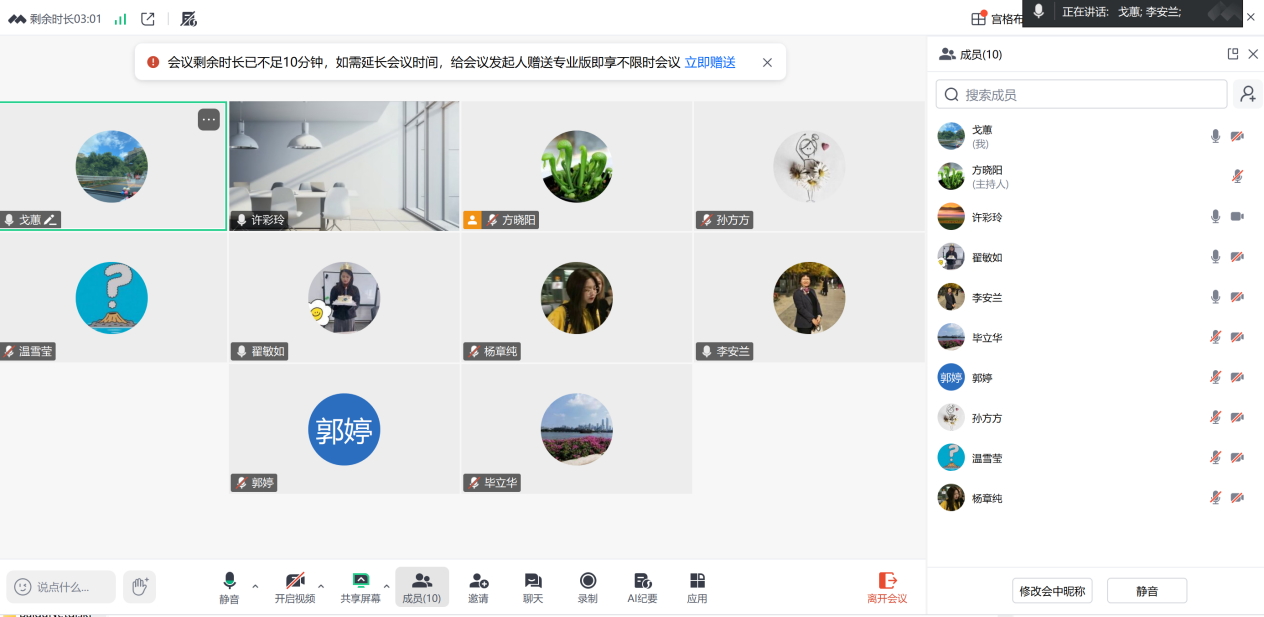This screenshot has height=617, width=1264.
Task: Click the raise hand icon
Action: click(140, 587)
